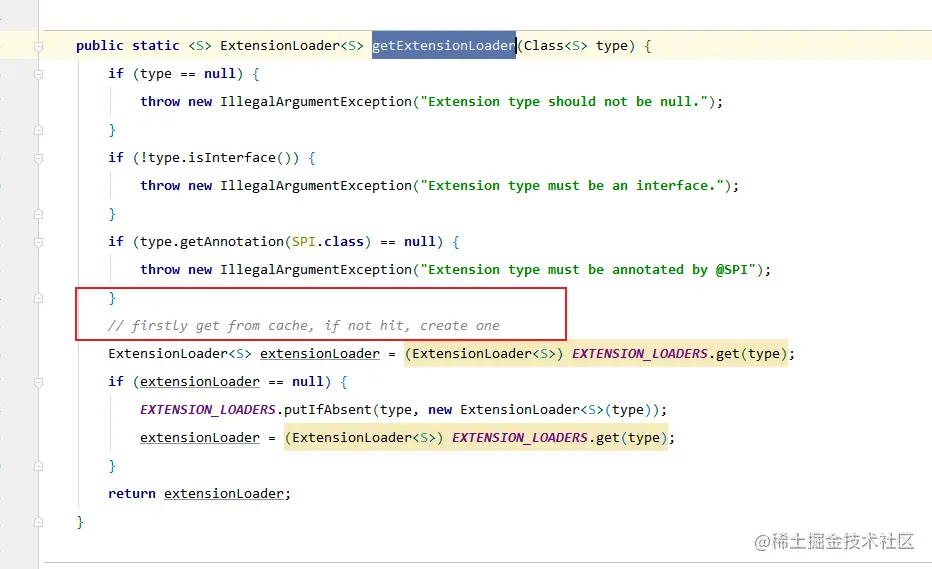Click 'getAnnotation' method call

[x=232, y=241]
